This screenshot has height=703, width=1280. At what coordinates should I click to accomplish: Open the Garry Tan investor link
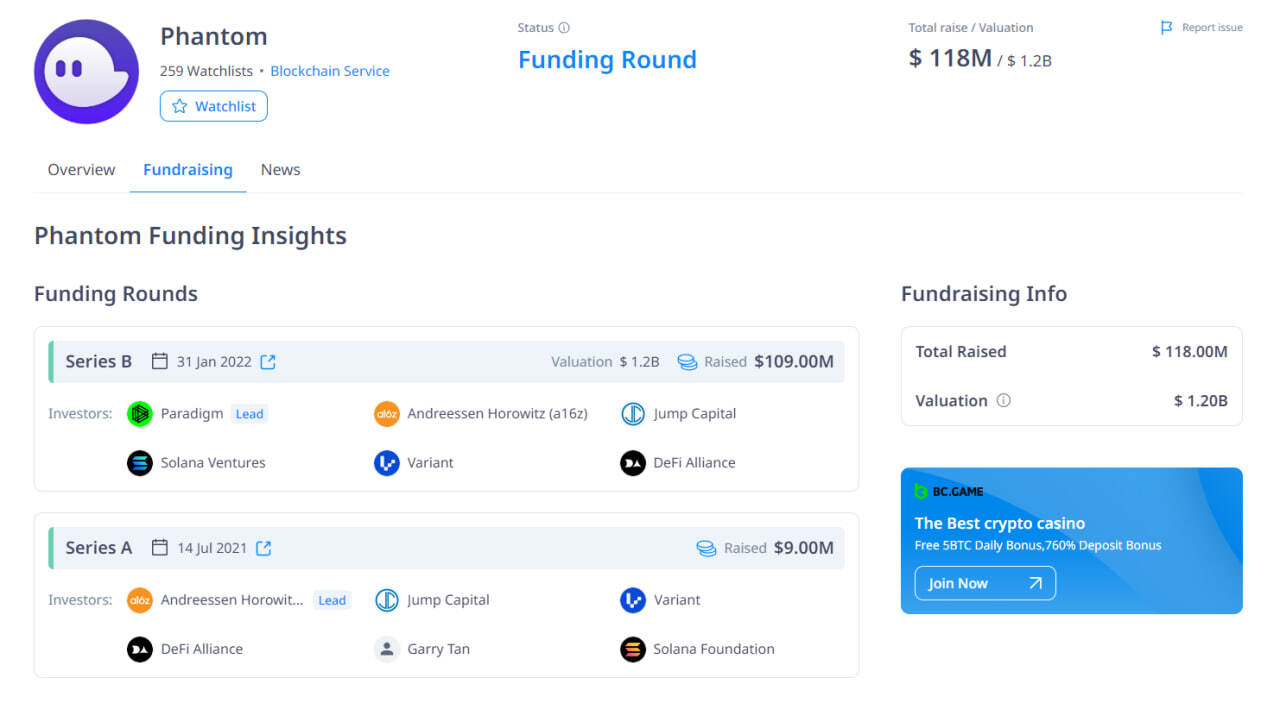click(x=439, y=649)
